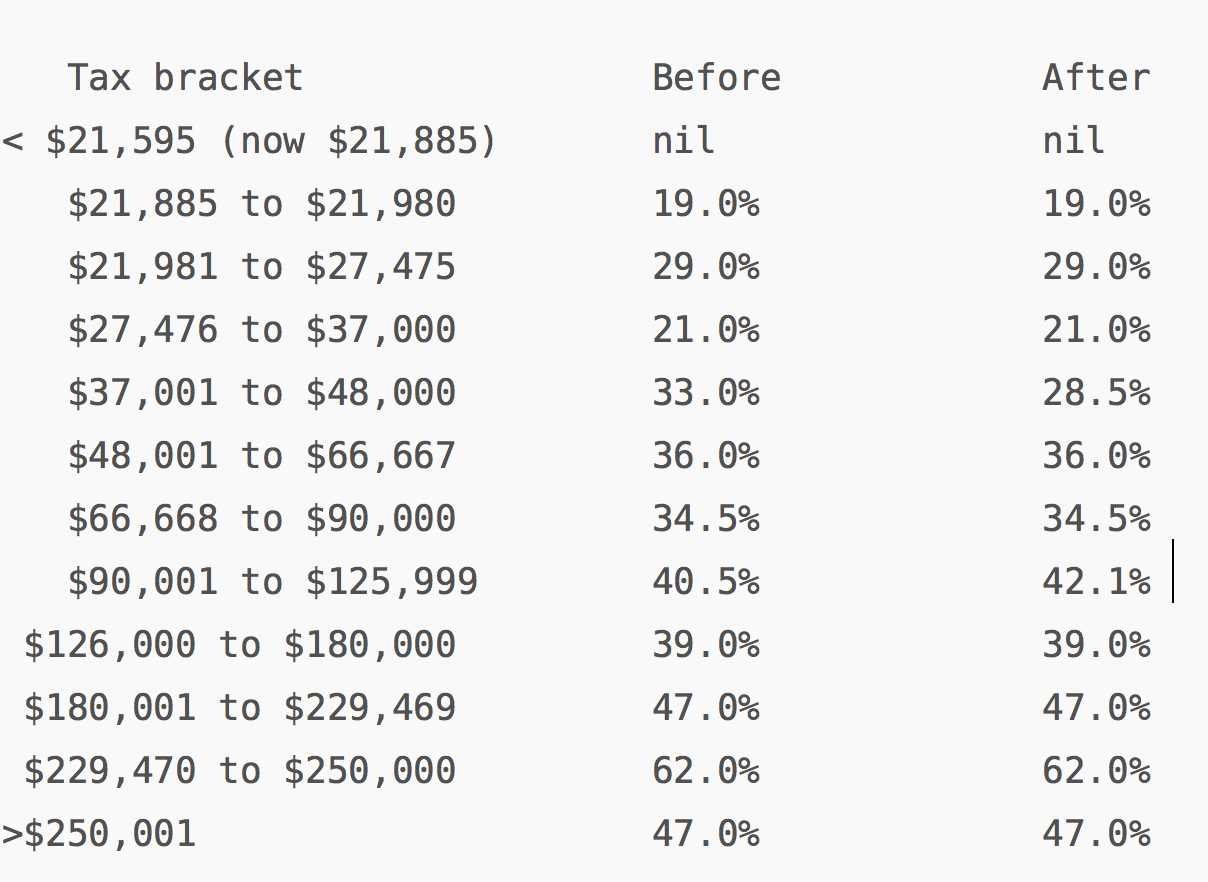This screenshot has width=1208, height=882.
Task: Click the 28.5% After rate
Action: point(1096,393)
